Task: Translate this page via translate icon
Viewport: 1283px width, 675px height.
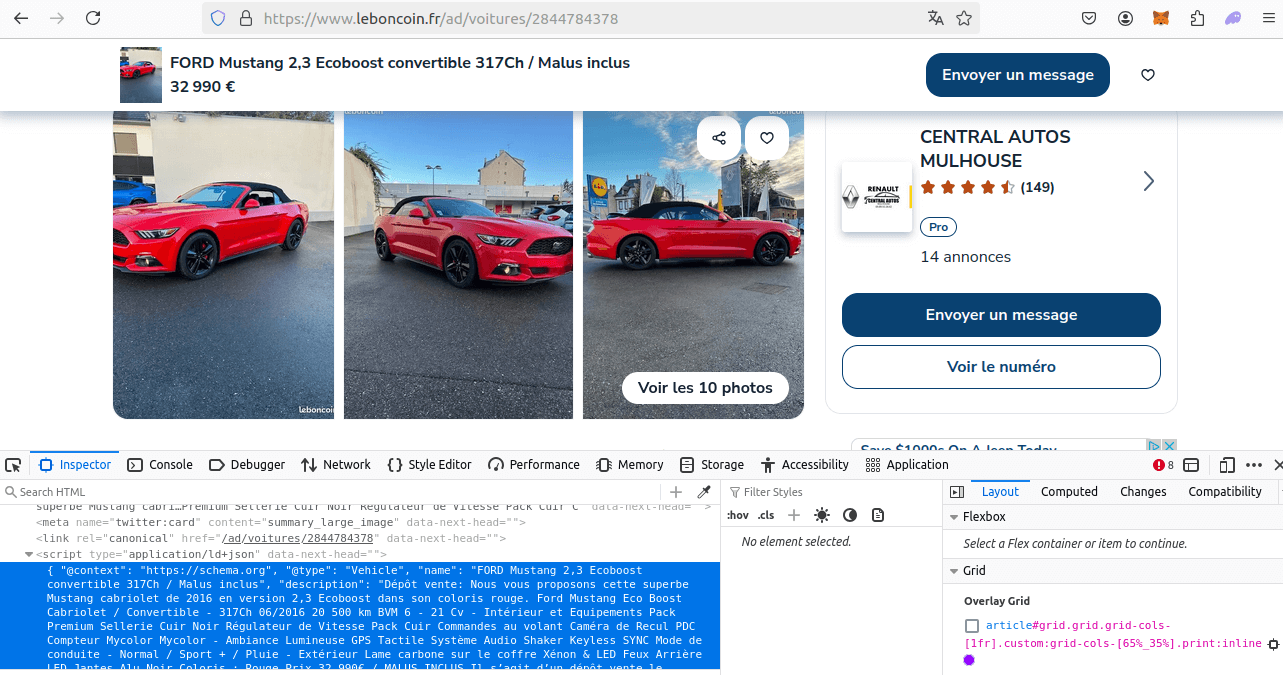Action: [x=935, y=18]
